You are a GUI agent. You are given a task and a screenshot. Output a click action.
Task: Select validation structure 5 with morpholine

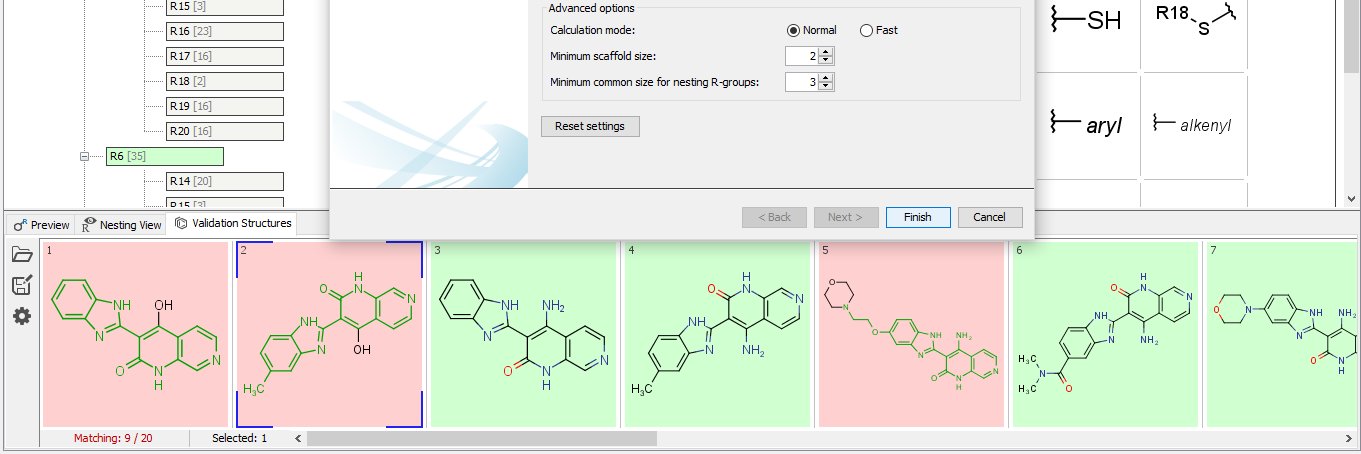pos(912,334)
